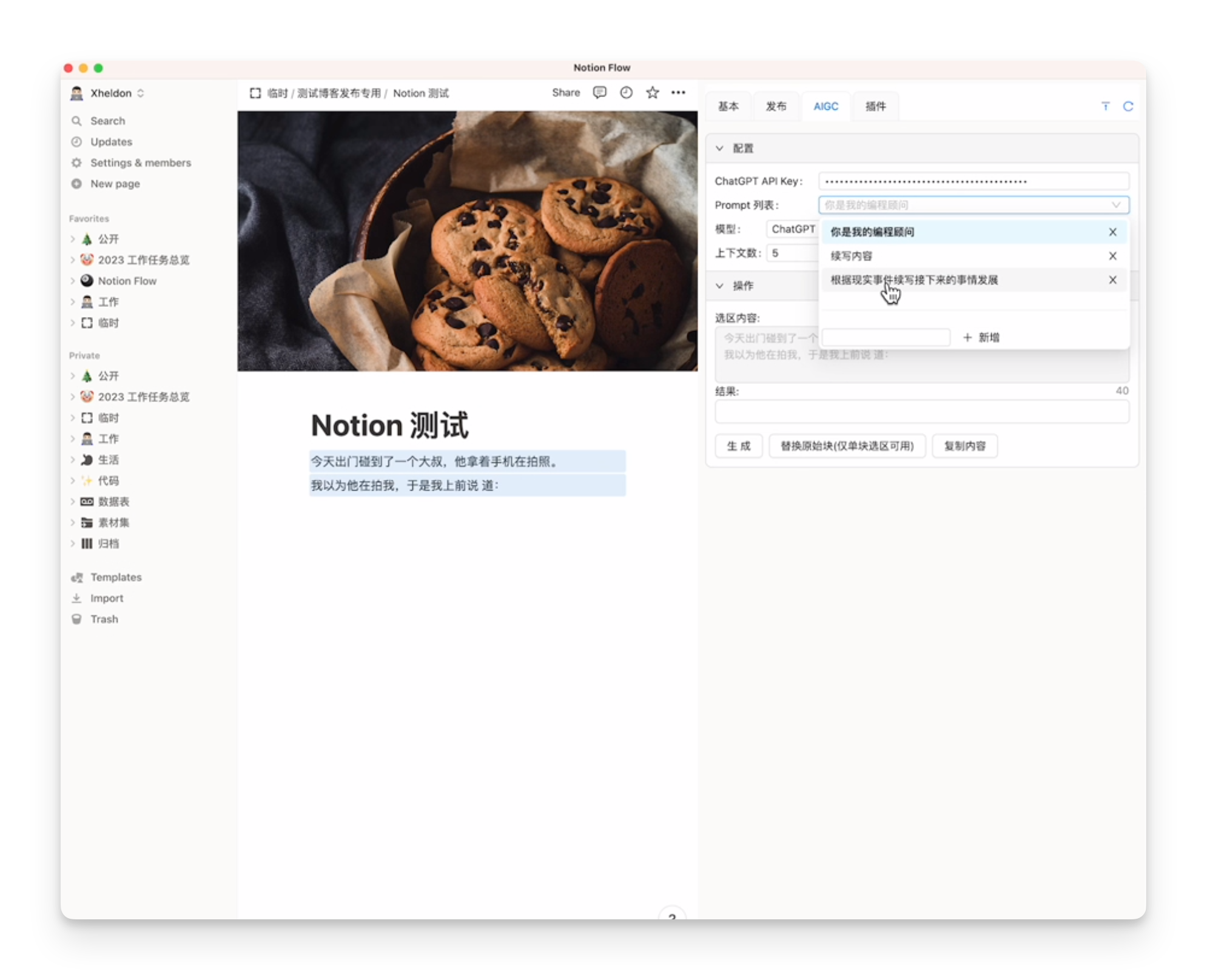Image resolution: width=1207 pixels, height=980 pixels.
Task: Open the 生活 page in Private
Action: (x=109, y=460)
